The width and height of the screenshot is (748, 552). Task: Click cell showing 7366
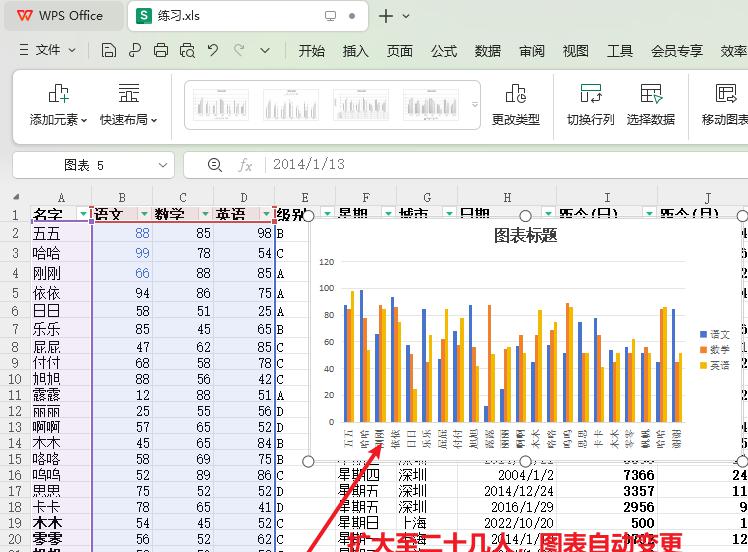(x=607, y=475)
